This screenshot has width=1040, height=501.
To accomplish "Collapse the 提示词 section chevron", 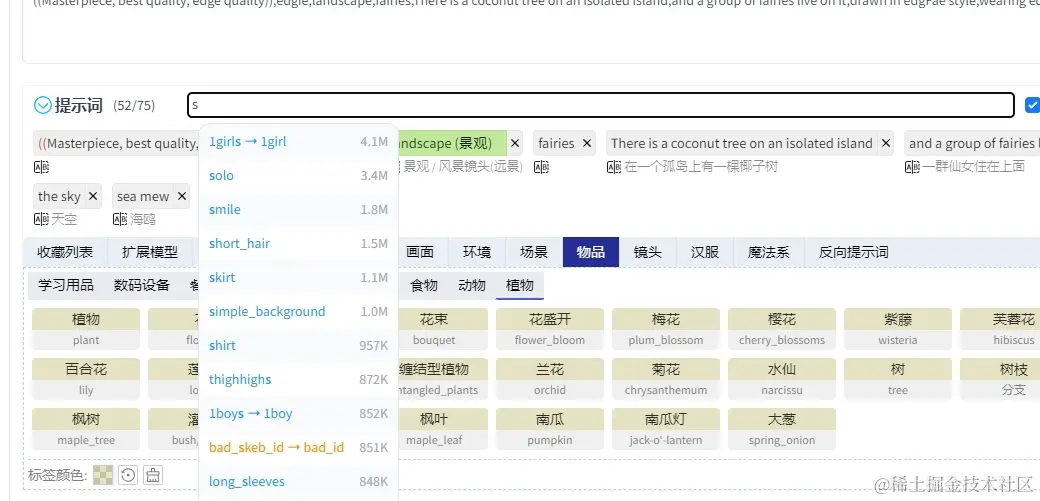I will tap(42, 105).
